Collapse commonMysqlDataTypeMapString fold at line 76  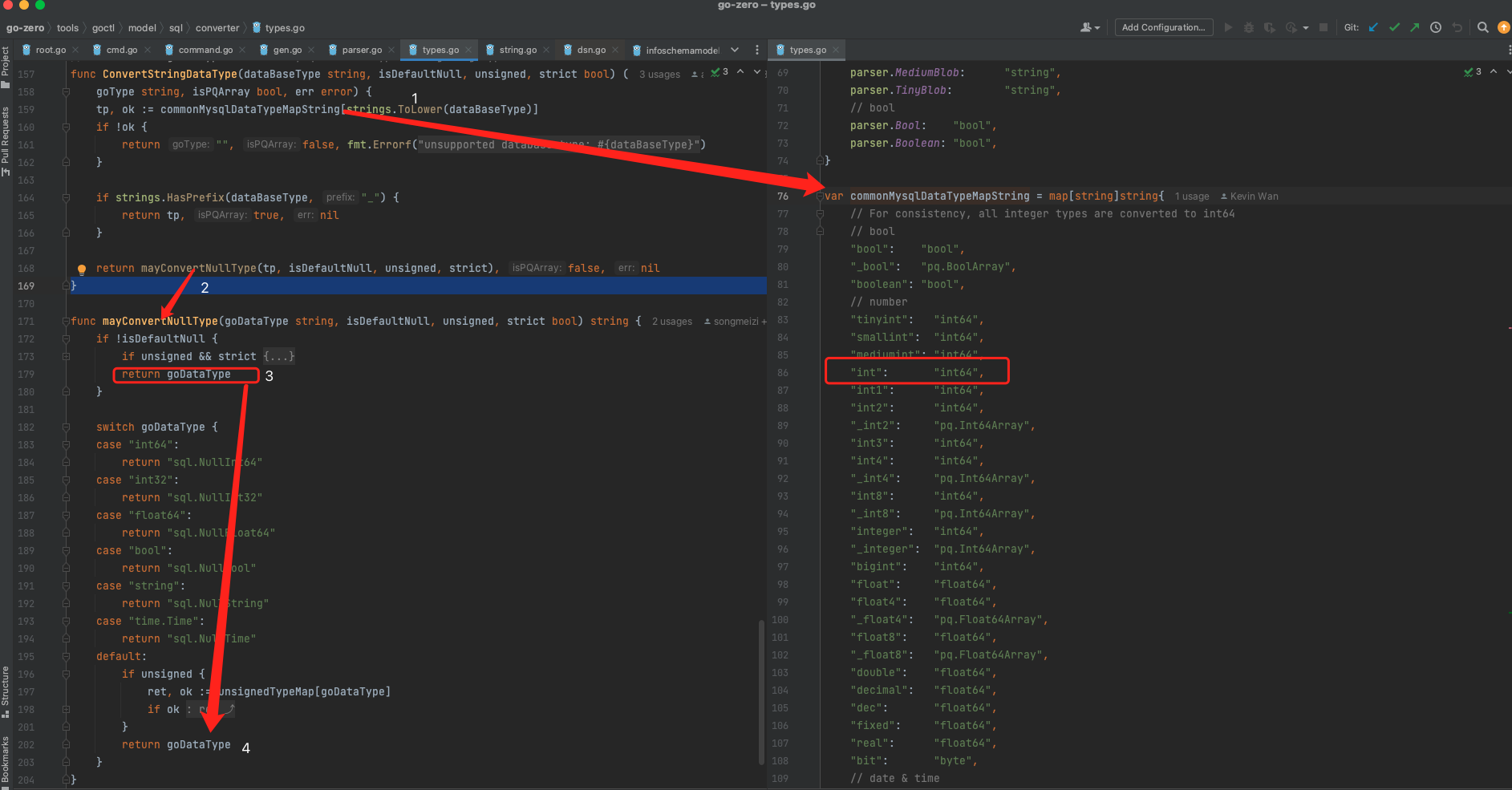click(821, 196)
